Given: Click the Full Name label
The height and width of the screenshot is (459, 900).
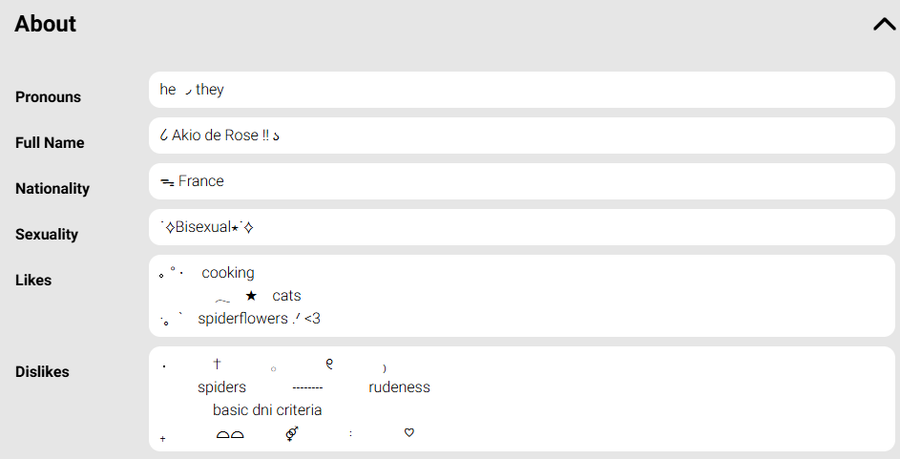Looking at the screenshot, I should [x=50, y=143].
